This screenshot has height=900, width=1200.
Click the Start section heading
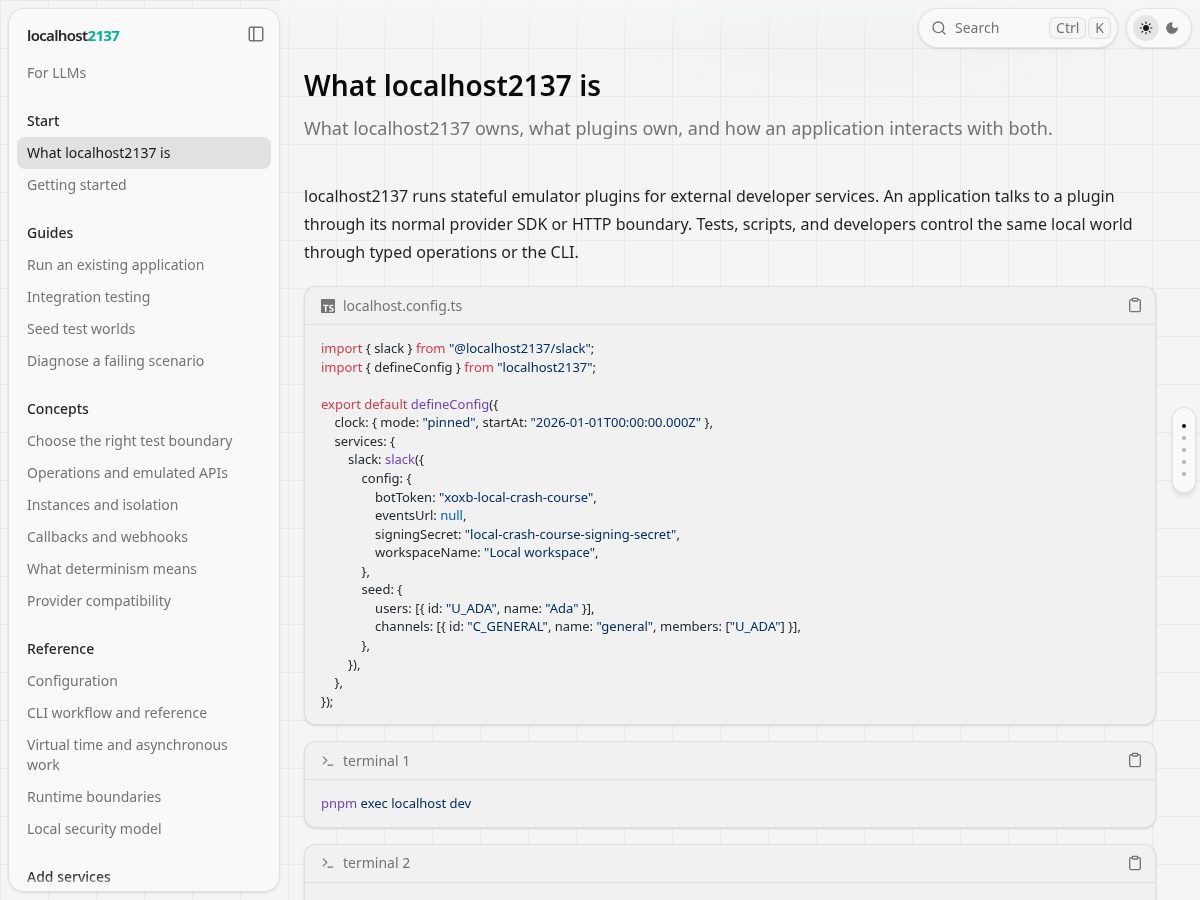43,121
